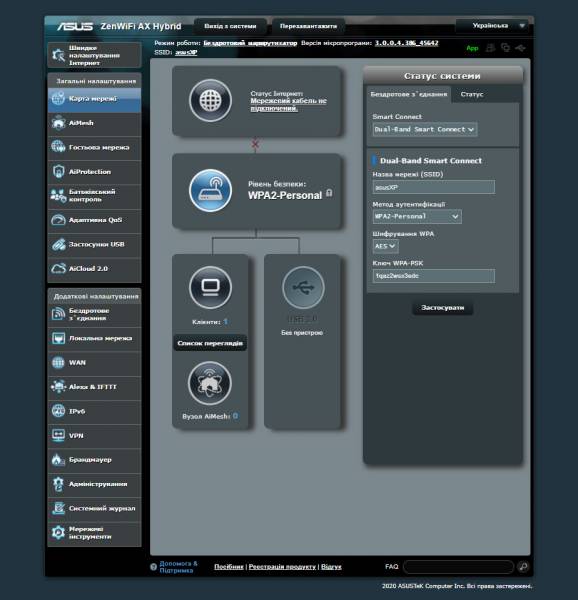This screenshot has height=600, width=578.
Task: Open the manual link in footer
Action: pyautogui.click(x=229, y=567)
